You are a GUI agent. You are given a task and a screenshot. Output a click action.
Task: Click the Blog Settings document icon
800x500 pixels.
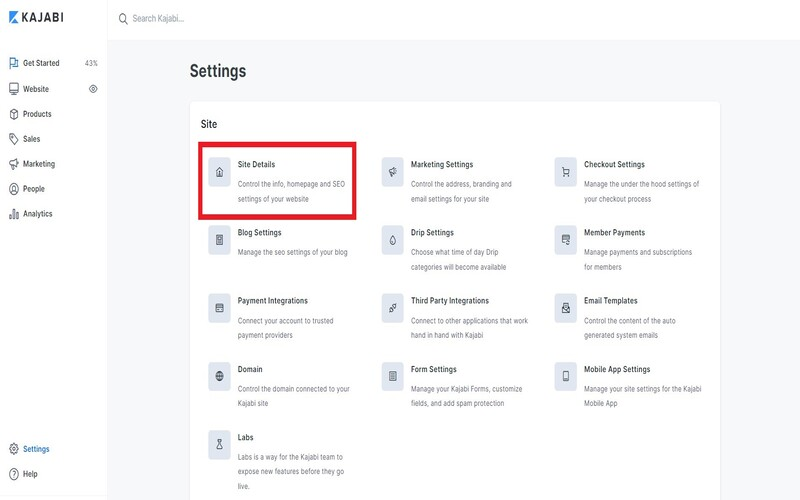(219, 240)
